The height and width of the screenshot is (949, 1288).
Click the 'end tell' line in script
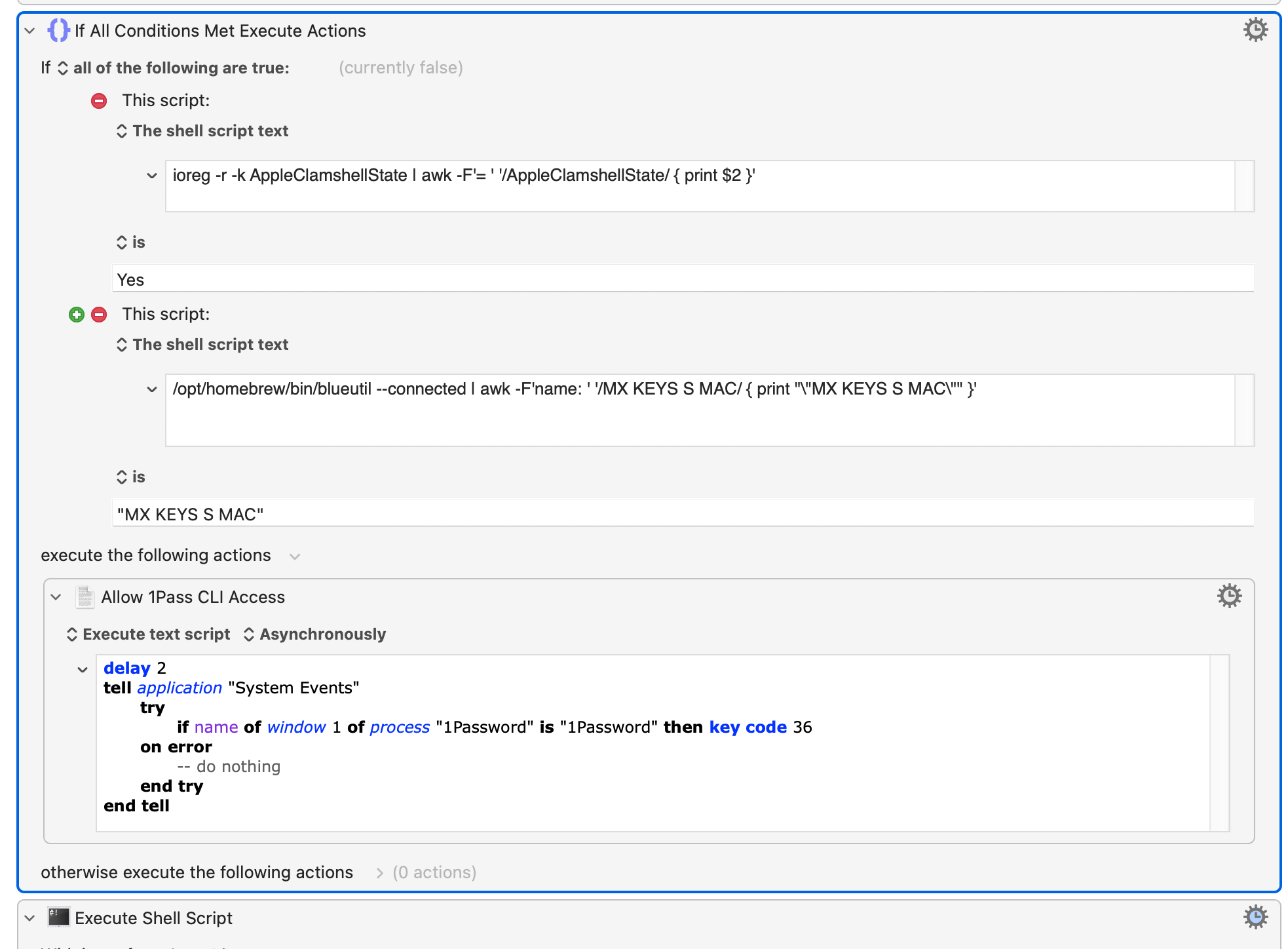[136, 806]
